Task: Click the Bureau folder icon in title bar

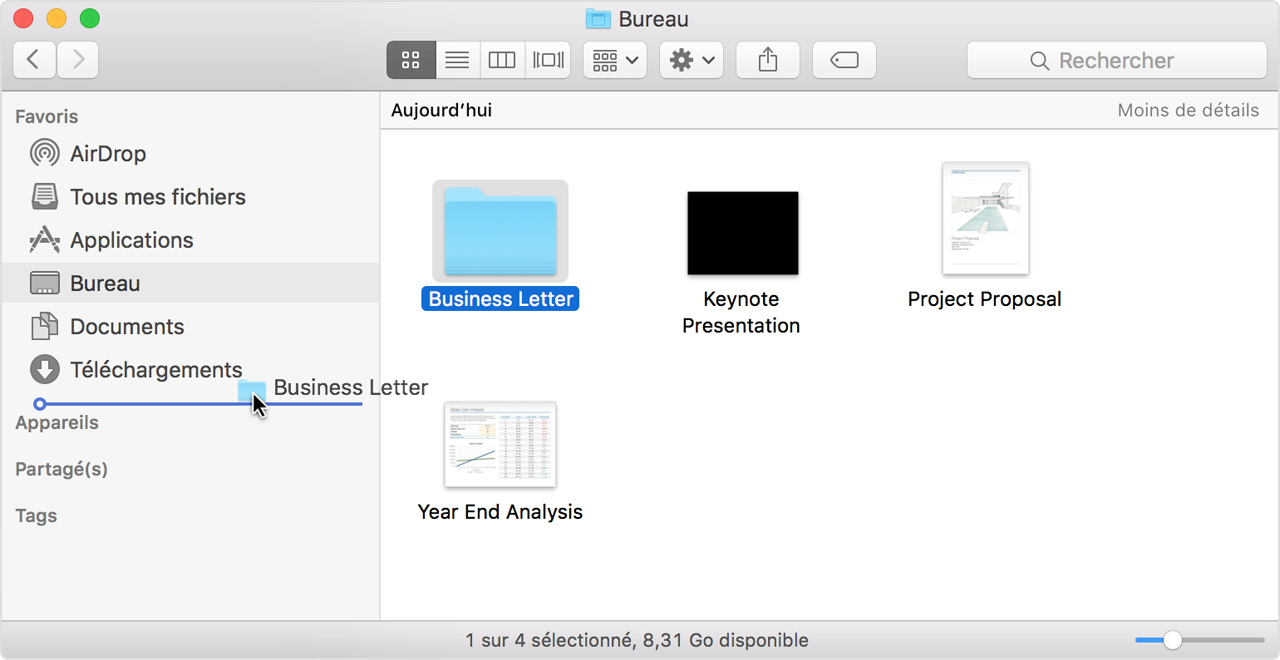Action: 598,19
